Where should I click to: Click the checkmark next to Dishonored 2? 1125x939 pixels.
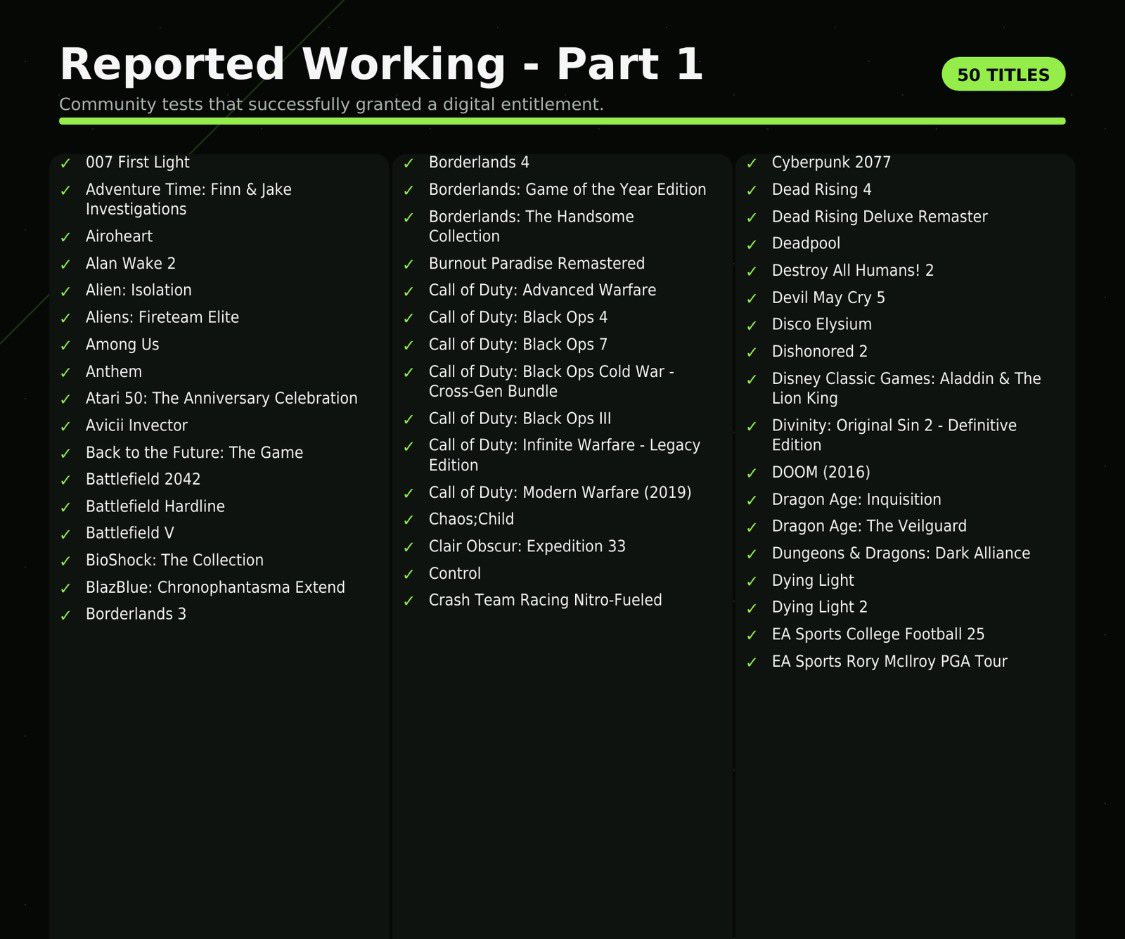tap(751, 353)
